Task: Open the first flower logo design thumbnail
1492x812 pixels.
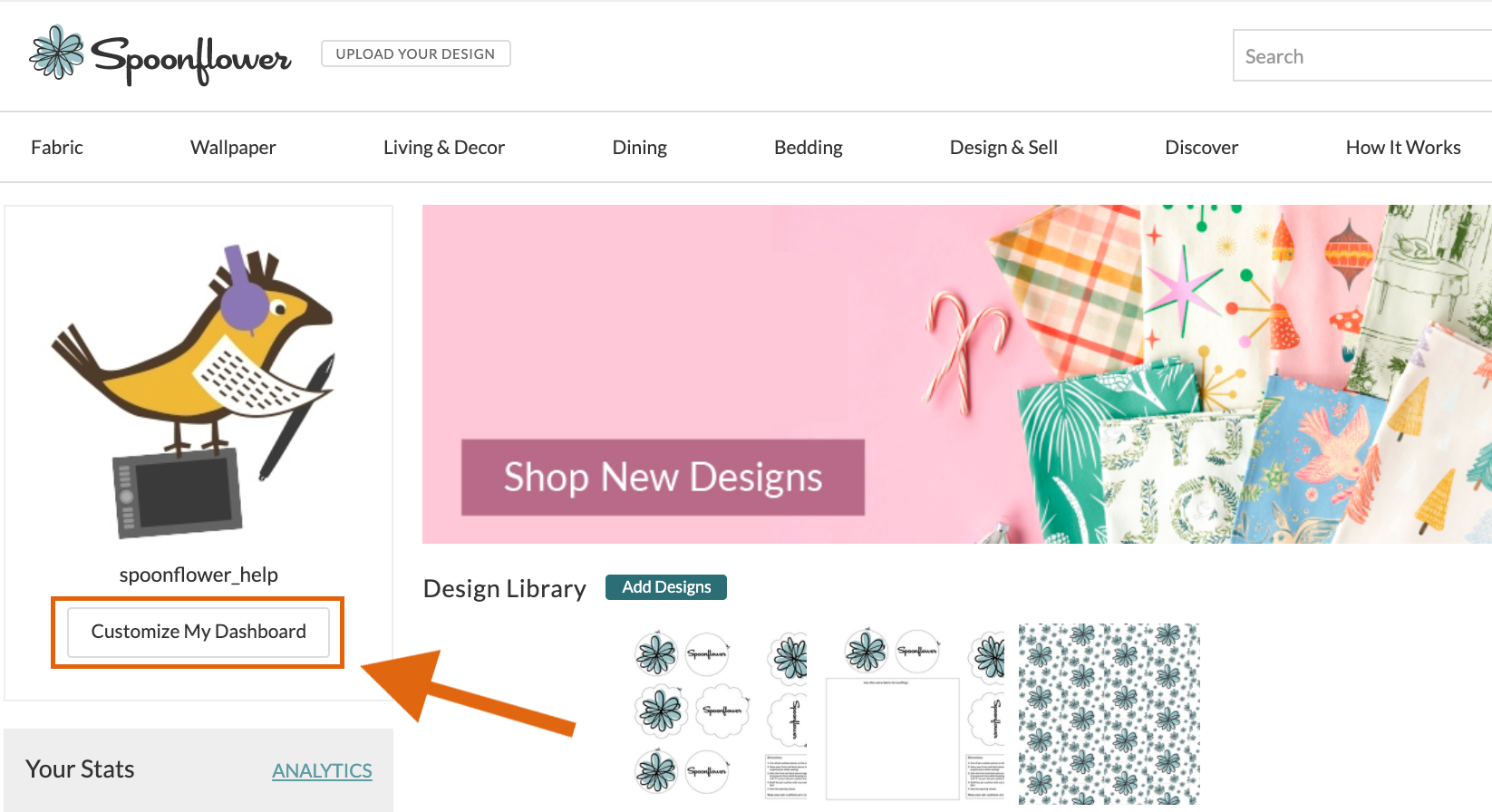Action: (721, 713)
